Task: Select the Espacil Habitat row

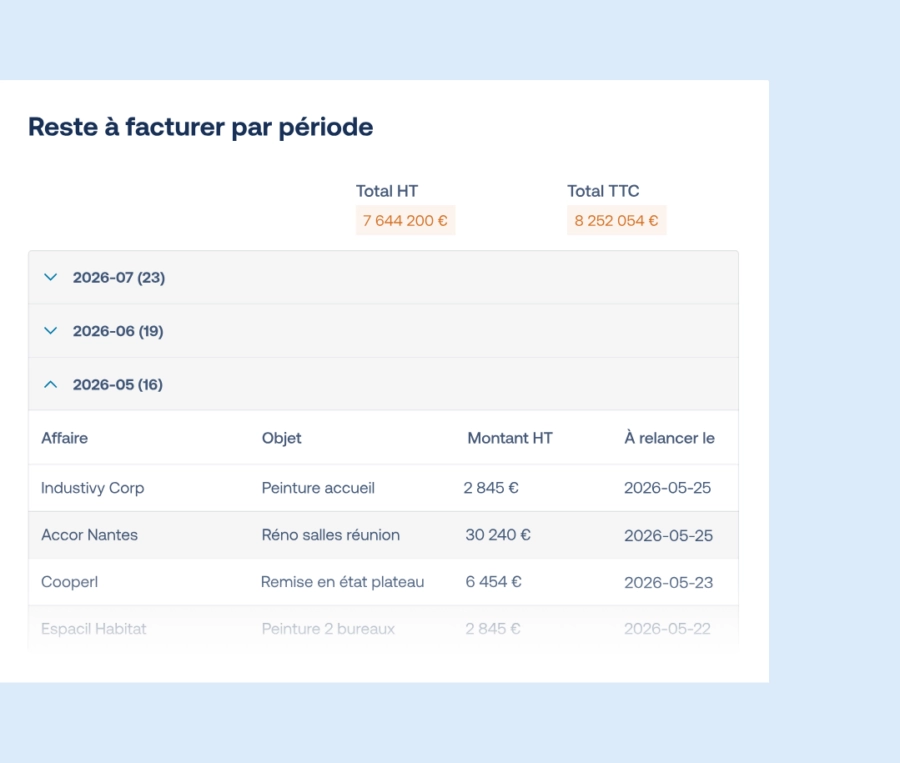Action: (93, 629)
